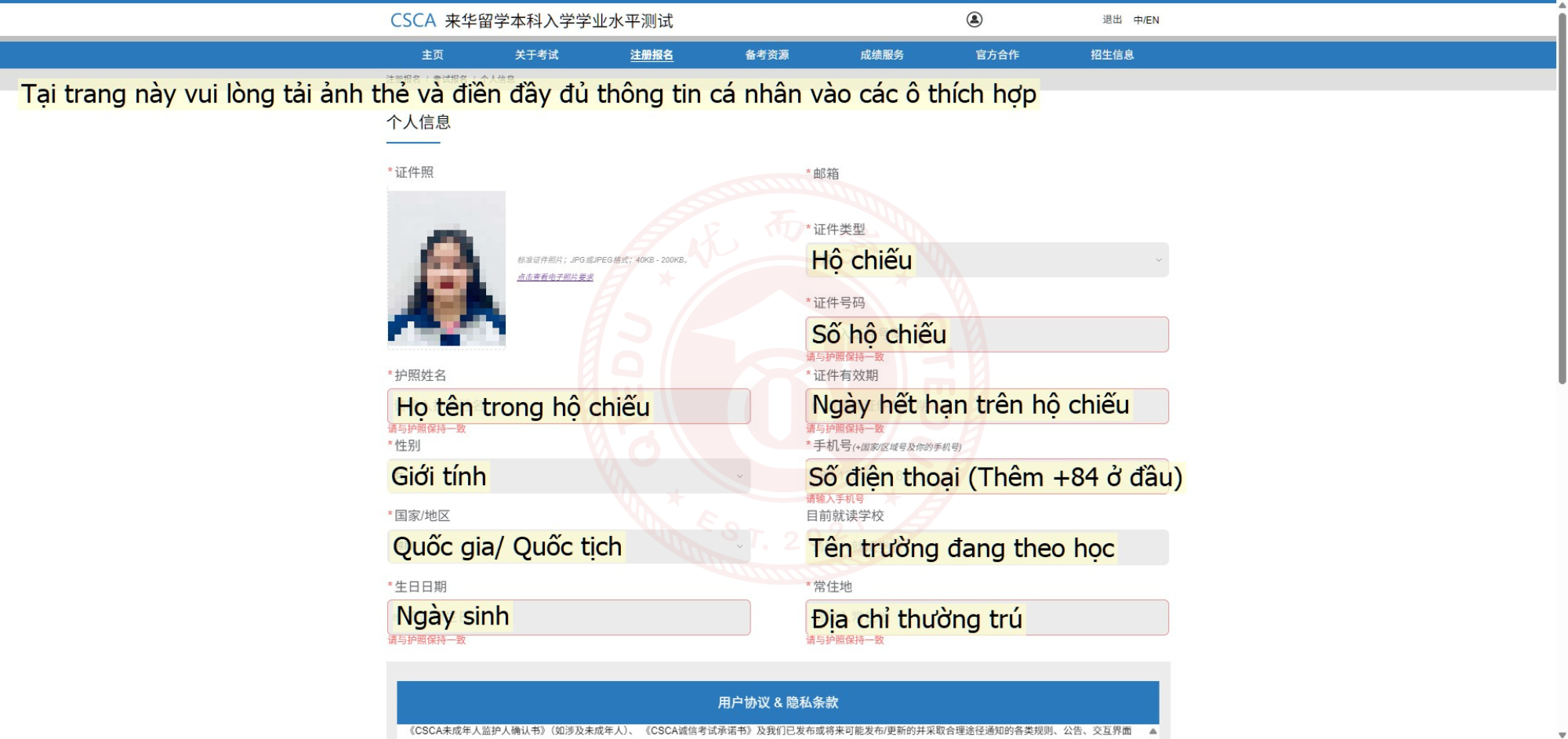
Task: Open 成绩服务 score services menu
Action: (x=882, y=55)
